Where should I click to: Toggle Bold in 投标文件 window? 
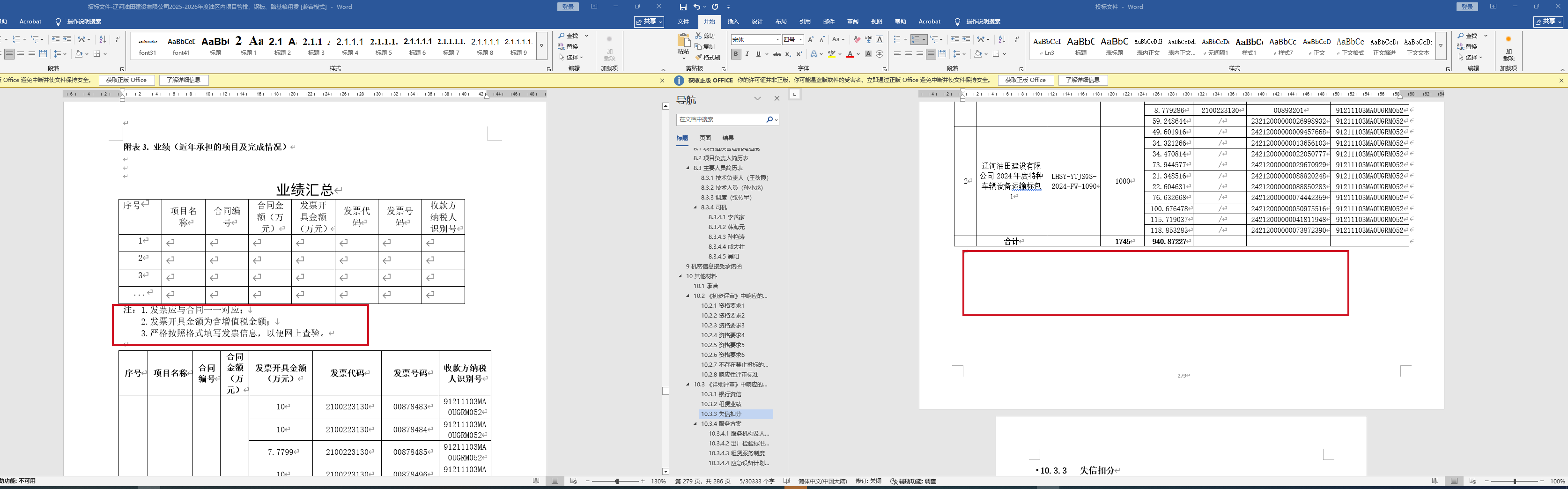coord(736,54)
